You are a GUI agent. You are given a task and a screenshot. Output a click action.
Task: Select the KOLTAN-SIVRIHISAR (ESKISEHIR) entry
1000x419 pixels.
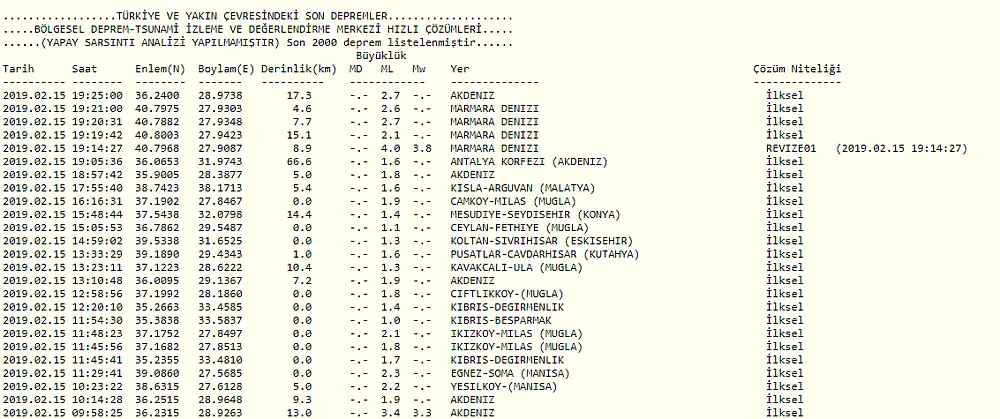pyautogui.click(x=537, y=240)
